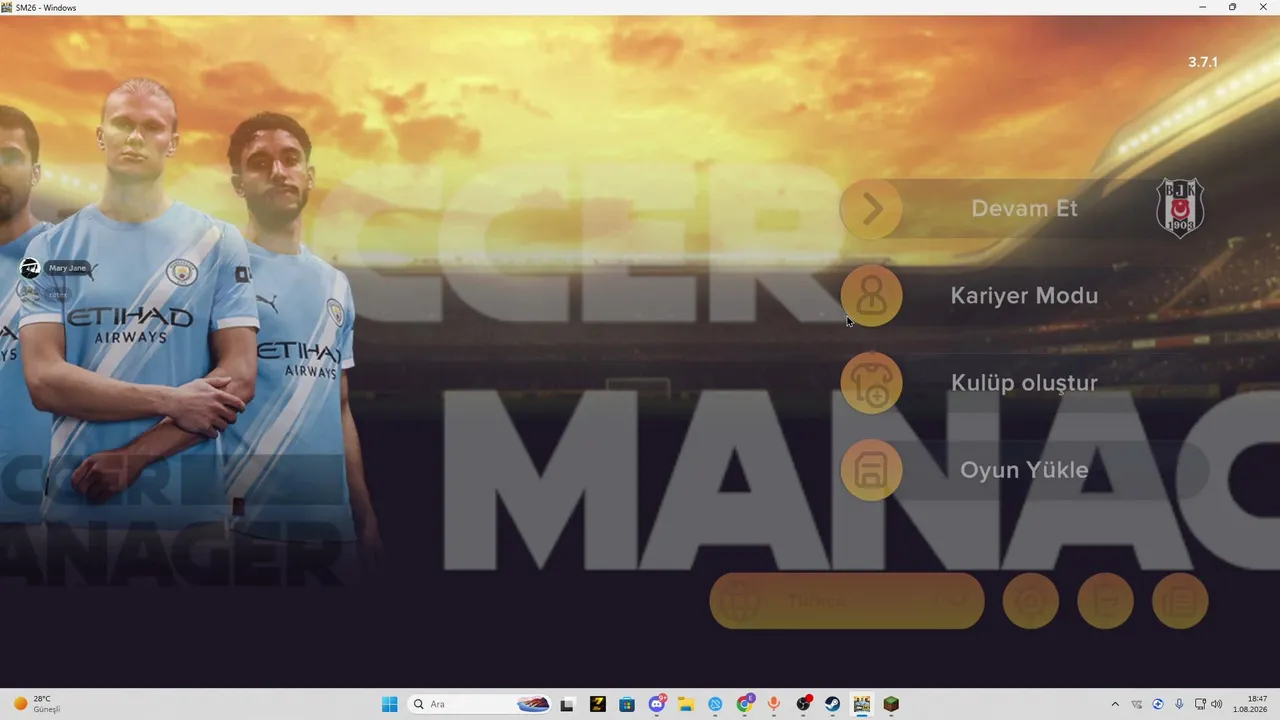Image resolution: width=1280 pixels, height=720 pixels.
Task: Click the manager icon for Kariyer Modu
Action: (x=871, y=296)
